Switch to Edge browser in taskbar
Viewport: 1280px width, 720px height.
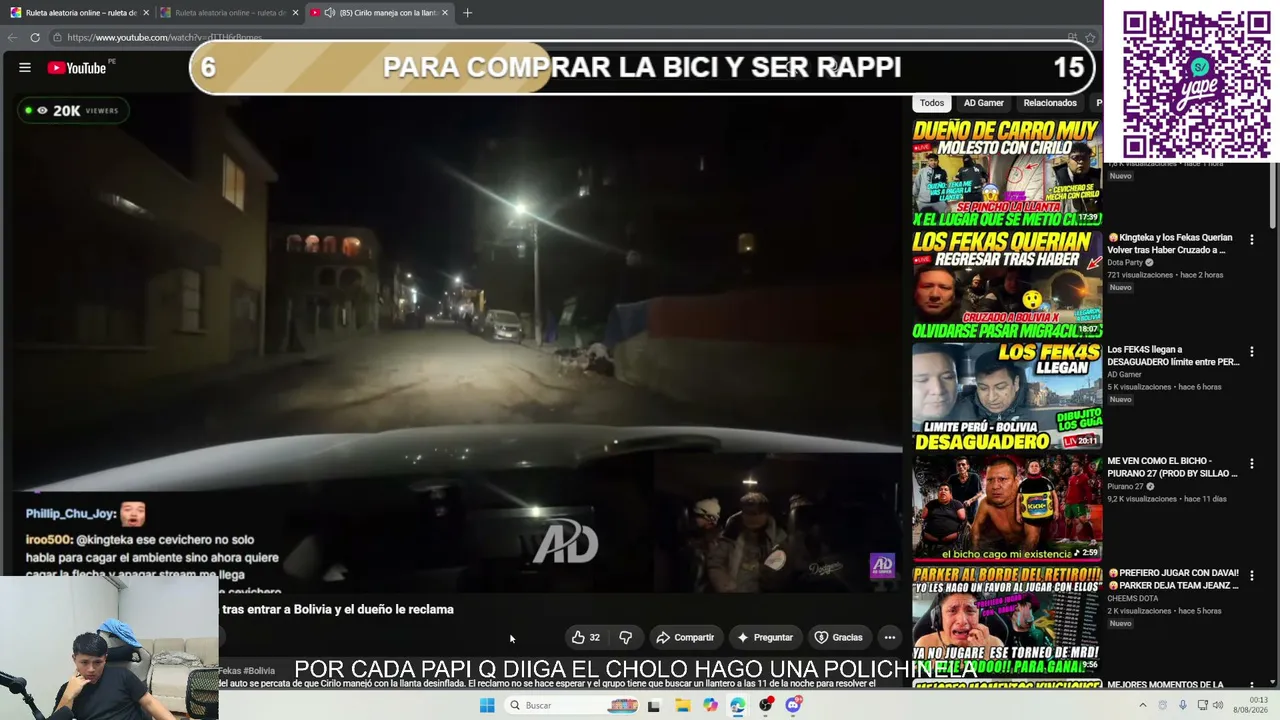(737, 705)
